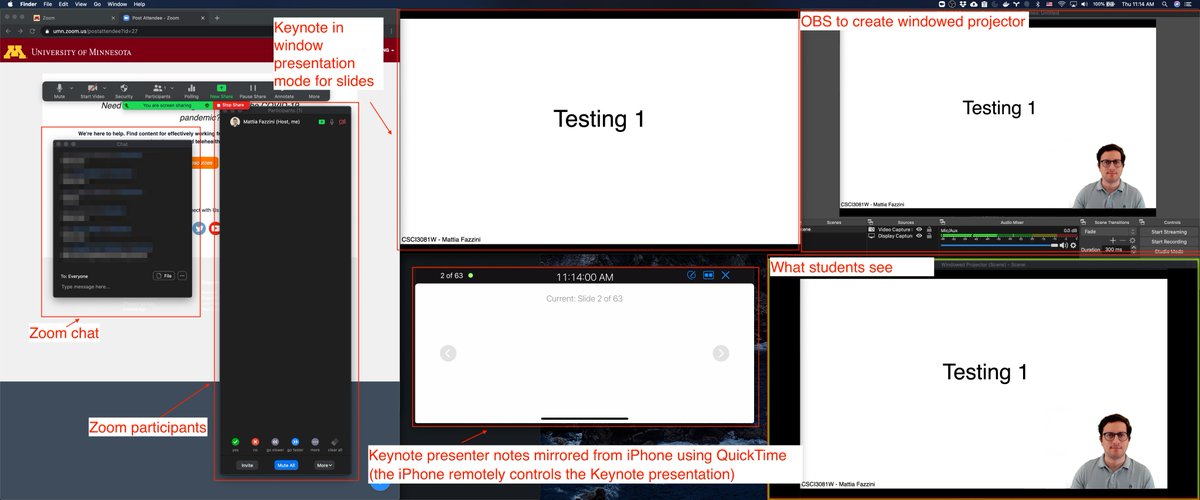
Task: Open Participants from Zoom toolbar
Action: (157, 90)
